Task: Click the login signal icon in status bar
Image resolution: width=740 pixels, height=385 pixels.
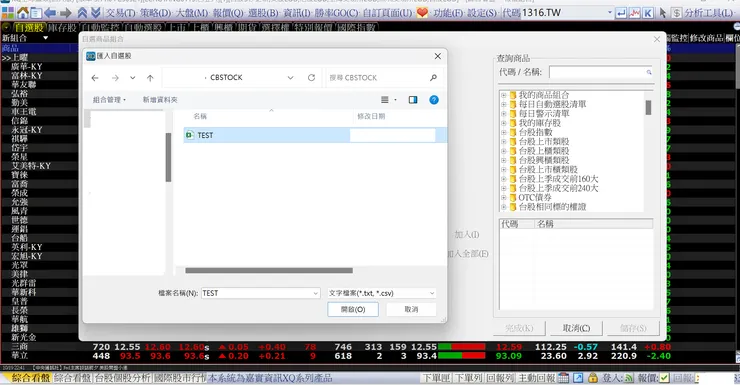Action: [x=629, y=378]
